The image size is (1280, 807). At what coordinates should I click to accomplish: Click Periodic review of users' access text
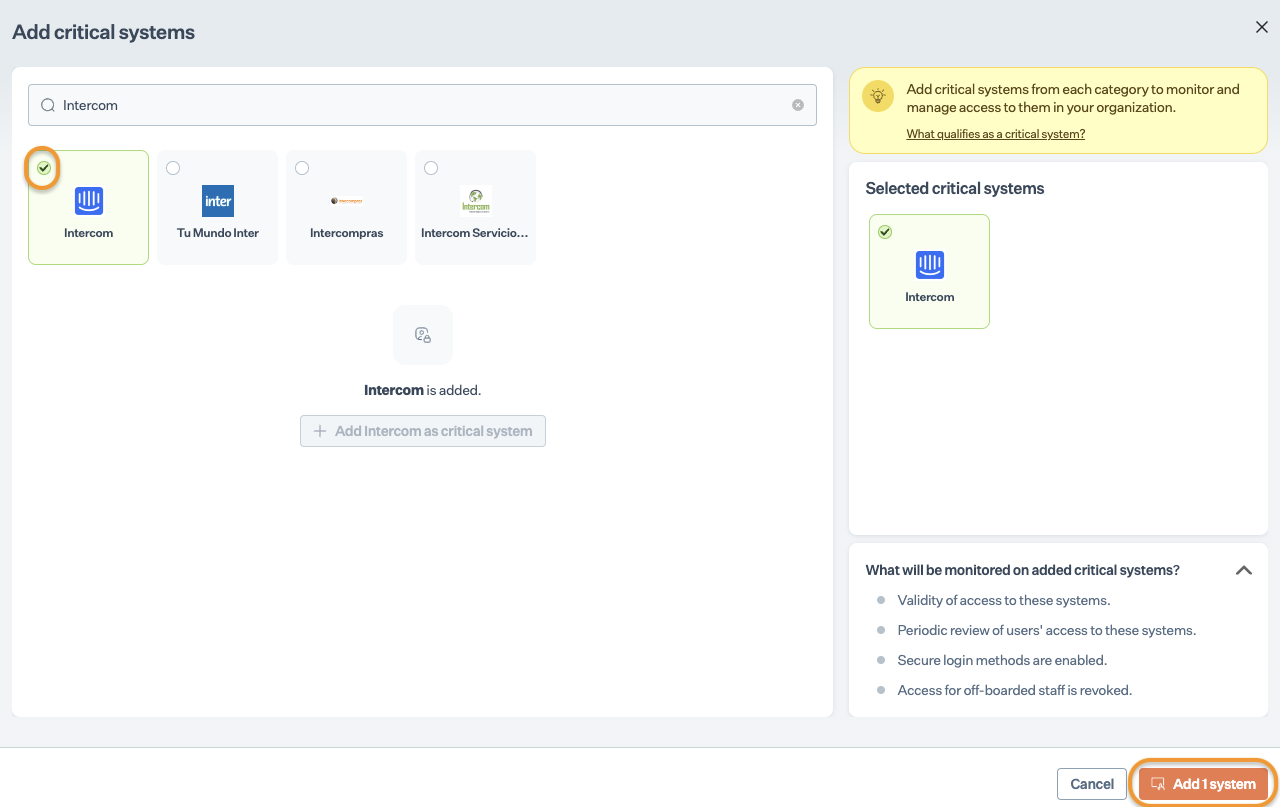(1047, 630)
